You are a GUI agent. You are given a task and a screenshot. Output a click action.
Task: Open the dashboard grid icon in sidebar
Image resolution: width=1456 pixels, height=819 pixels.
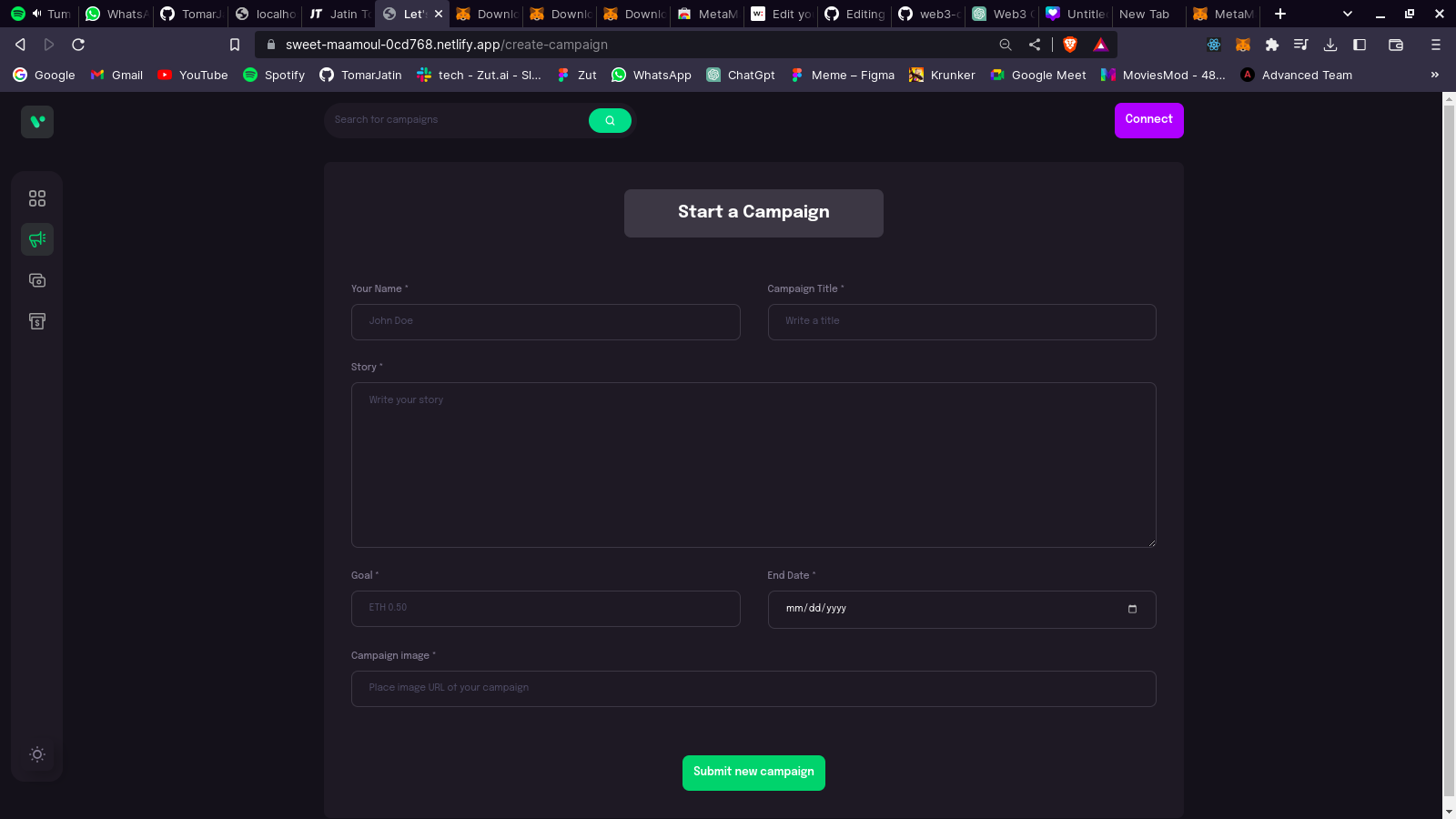[x=37, y=197]
